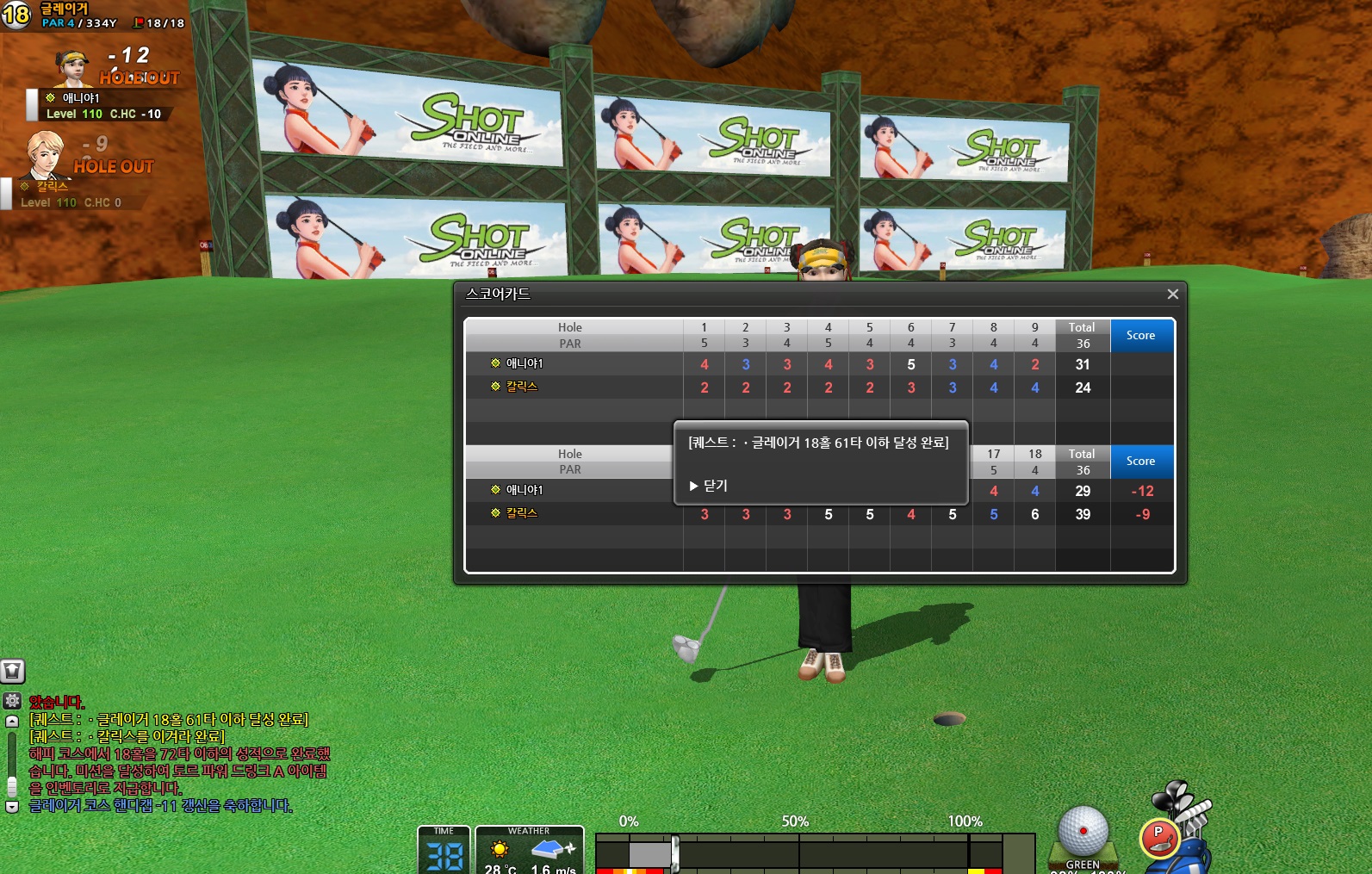Click the shot power gauge marker
Viewport: 1372px width, 874px height.
point(675,853)
